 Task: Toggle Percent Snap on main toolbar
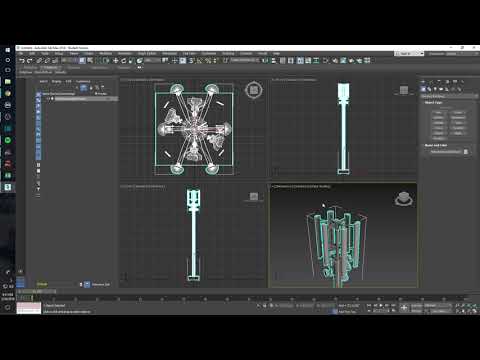tap(208, 61)
